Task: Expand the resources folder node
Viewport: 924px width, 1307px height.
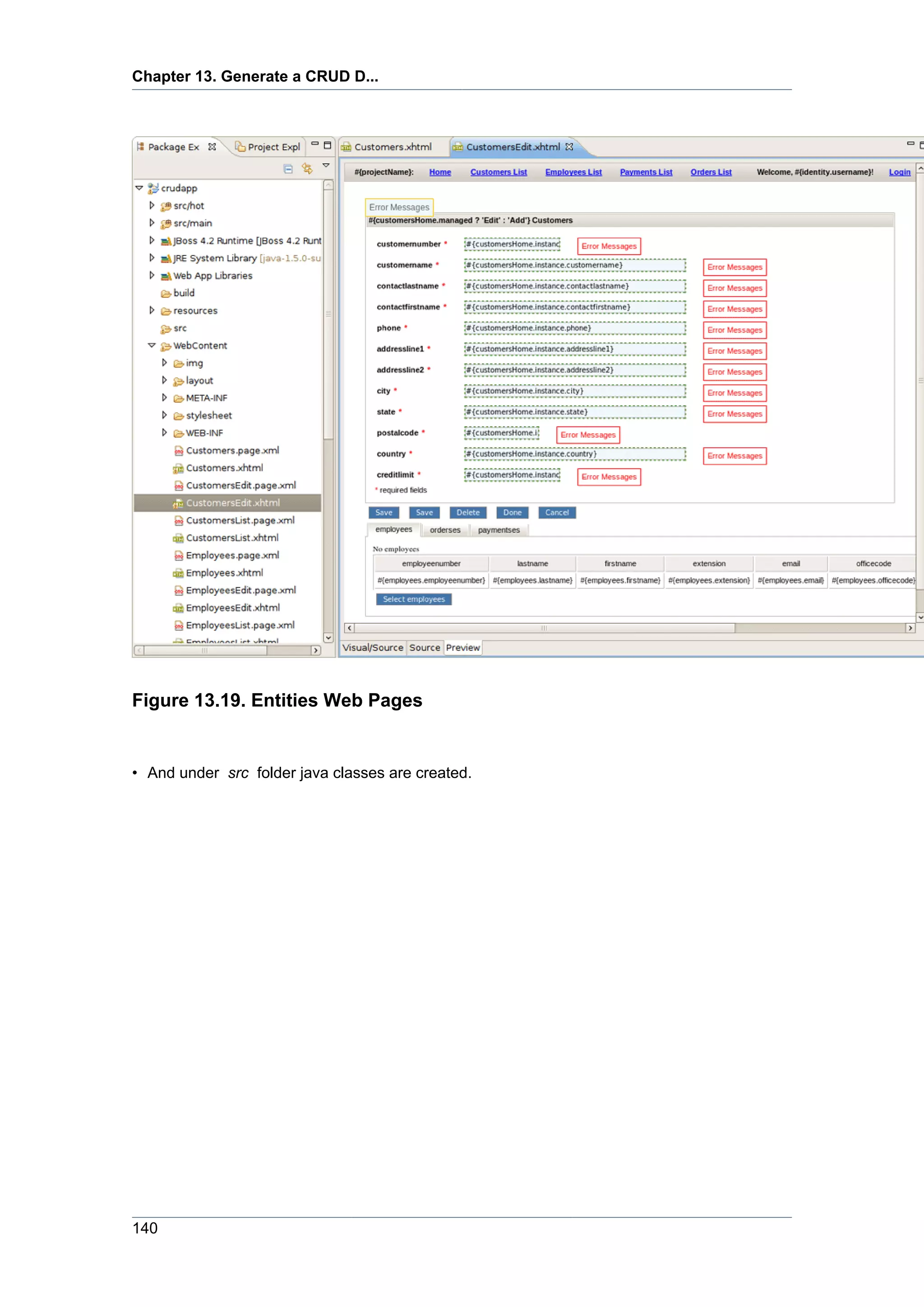Action: click(152, 310)
